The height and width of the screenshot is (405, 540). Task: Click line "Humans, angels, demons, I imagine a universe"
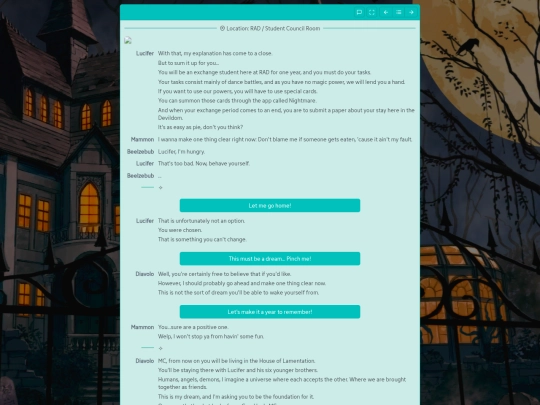[282, 383]
